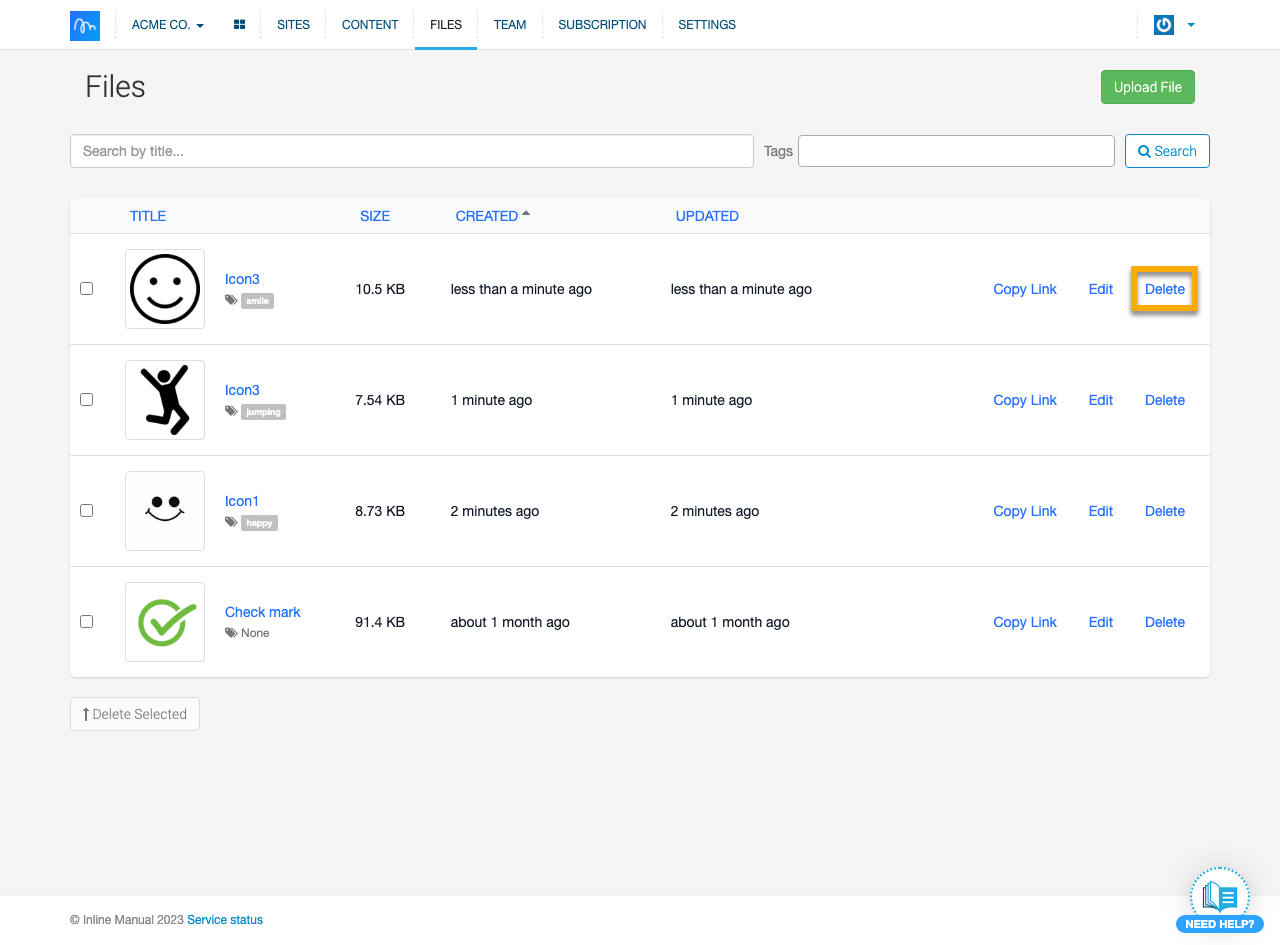The image size is (1280, 945).
Task: Switch to the Content tab
Action: [x=370, y=25]
